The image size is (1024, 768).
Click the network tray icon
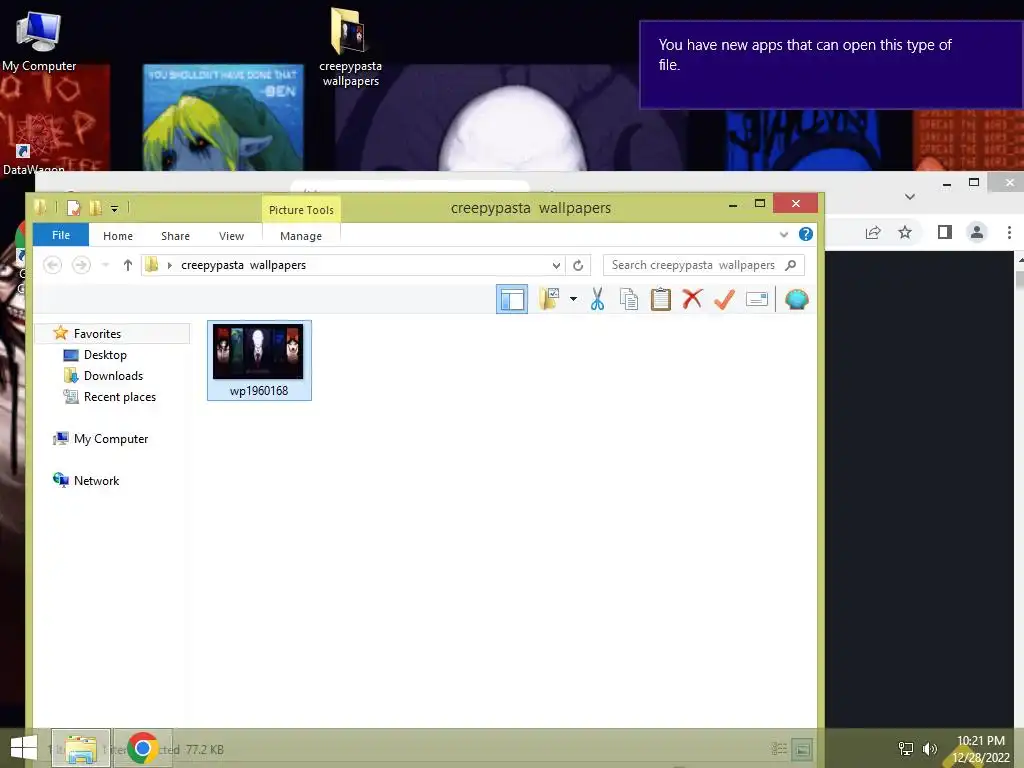pyautogui.click(x=906, y=748)
